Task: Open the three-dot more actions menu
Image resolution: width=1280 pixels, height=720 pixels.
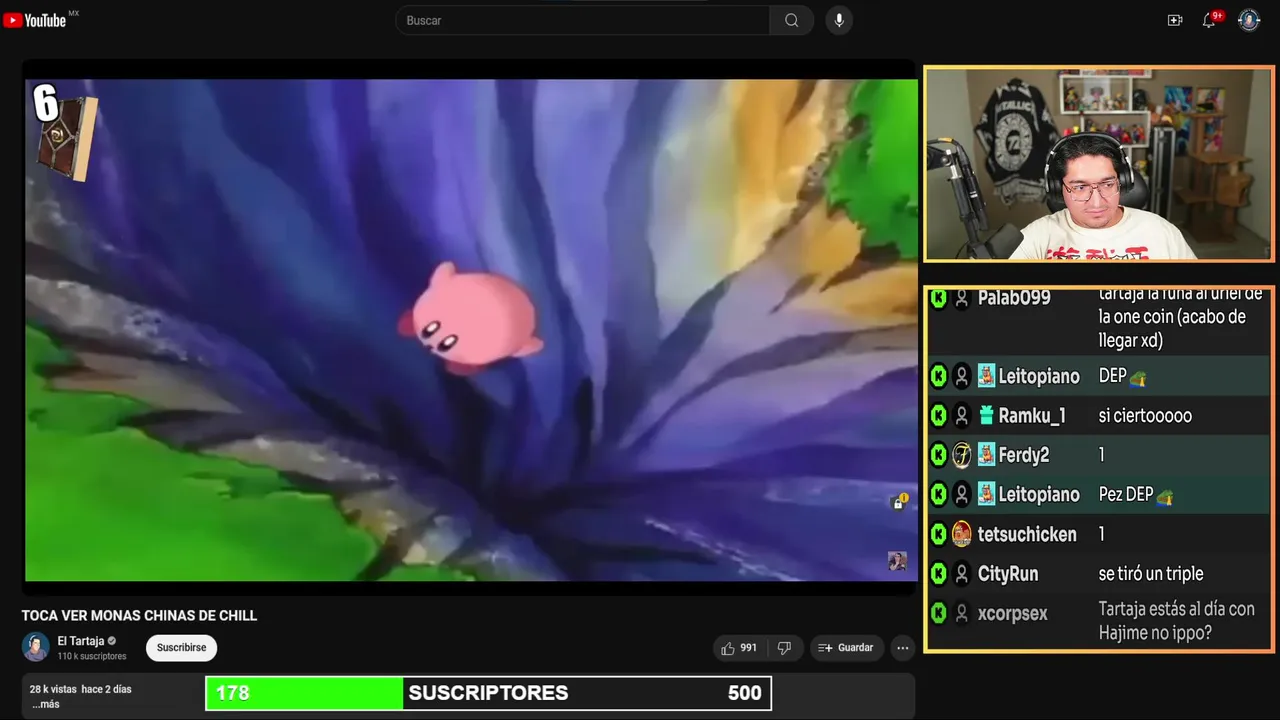Action: (903, 648)
